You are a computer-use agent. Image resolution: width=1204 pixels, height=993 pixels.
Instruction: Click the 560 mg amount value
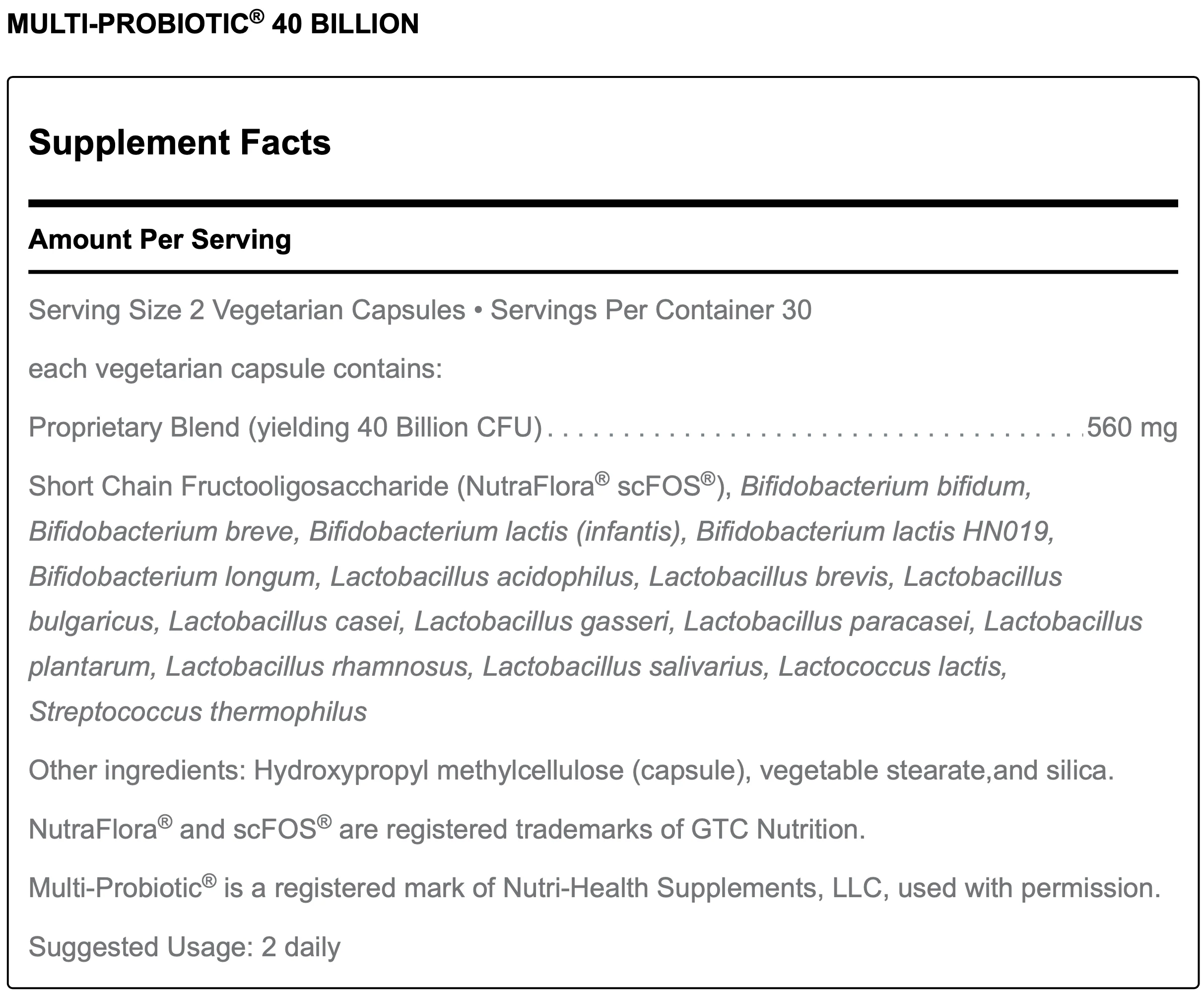pos(1132,428)
